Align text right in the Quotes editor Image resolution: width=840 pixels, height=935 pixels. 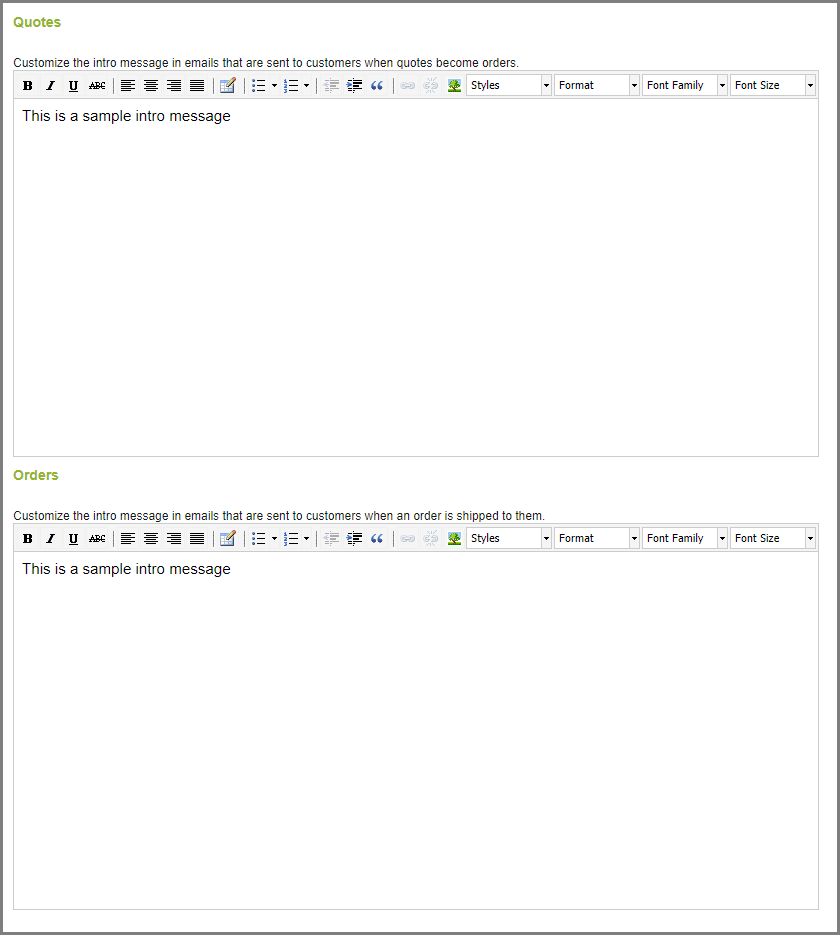click(x=174, y=85)
